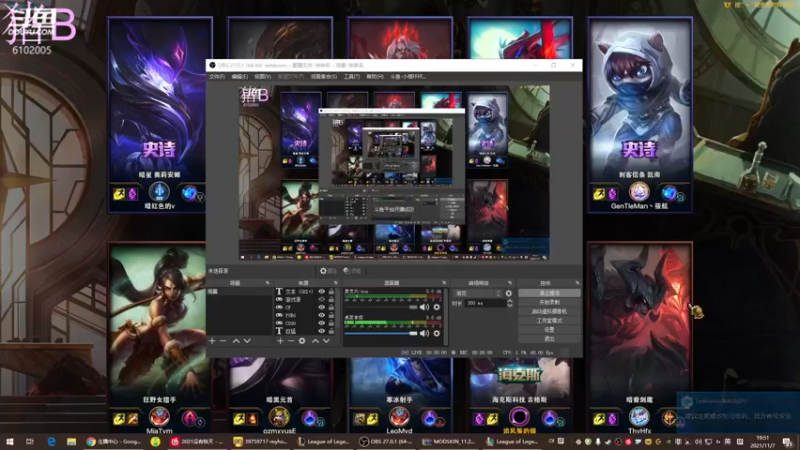Open the notification center icon

point(787,442)
